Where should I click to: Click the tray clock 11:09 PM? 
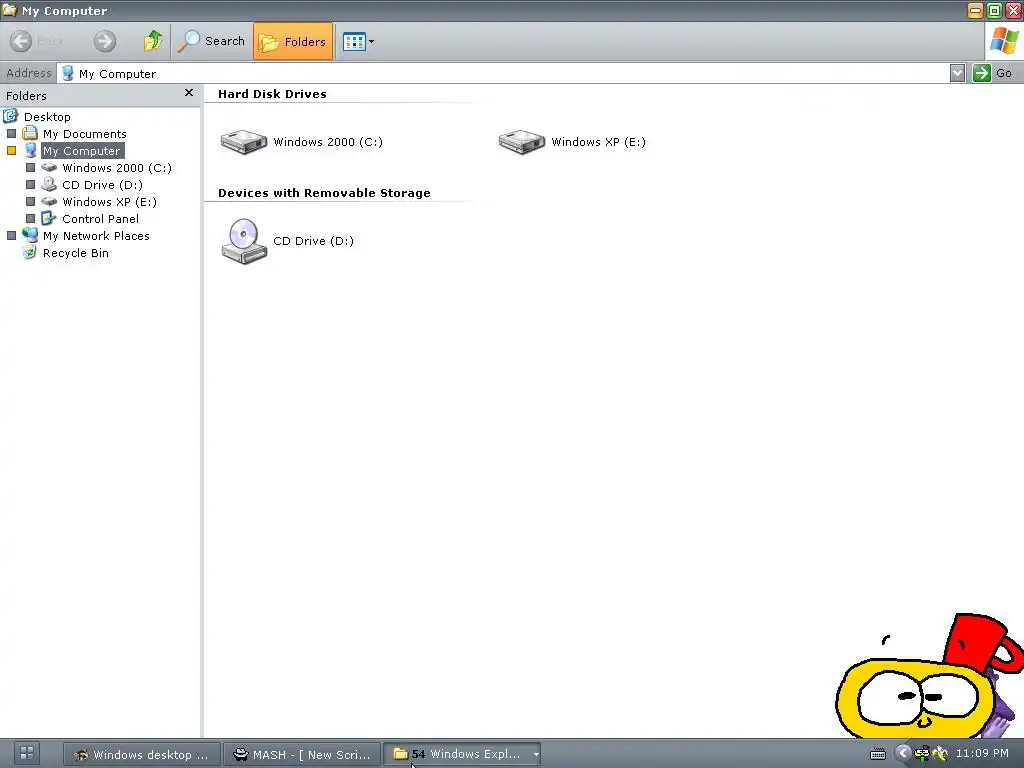click(x=982, y=753)
